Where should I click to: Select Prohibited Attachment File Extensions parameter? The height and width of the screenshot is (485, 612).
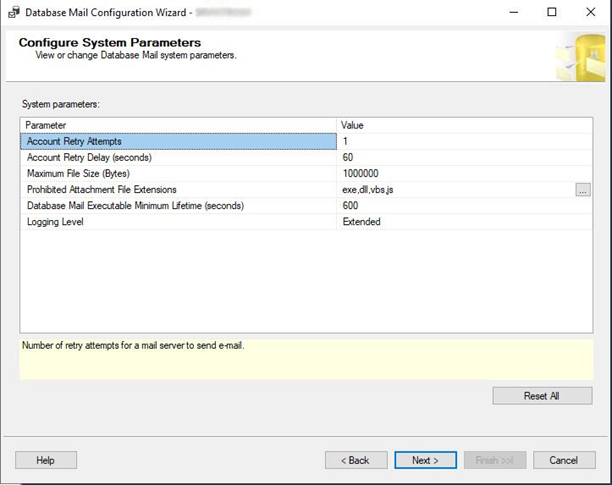(178, 190)
